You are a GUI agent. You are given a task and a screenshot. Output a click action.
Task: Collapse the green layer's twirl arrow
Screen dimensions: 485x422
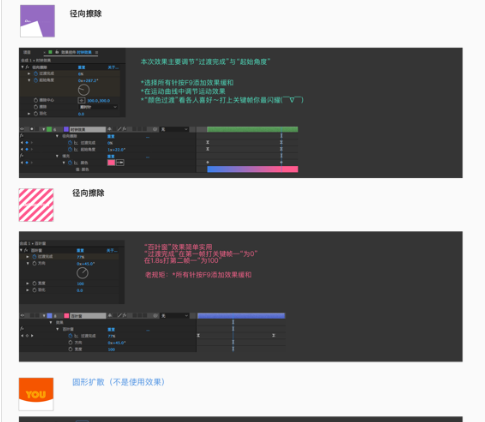pos(43,129)
